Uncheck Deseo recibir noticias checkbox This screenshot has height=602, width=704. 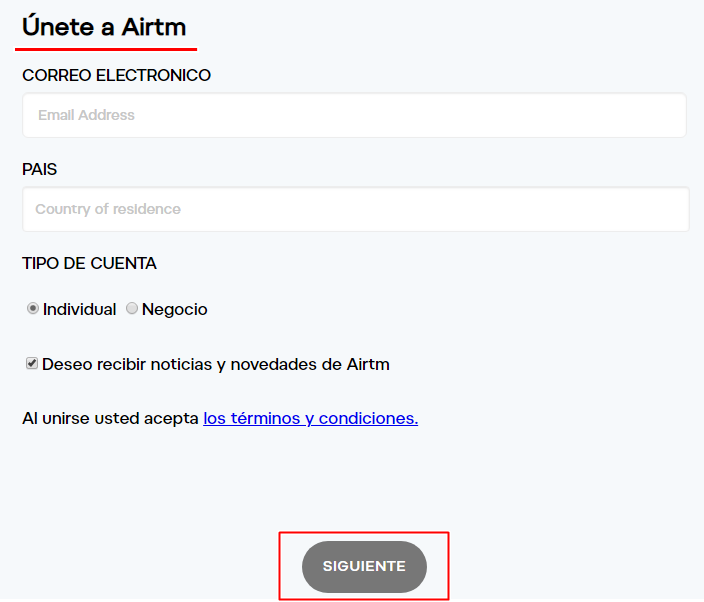[x=31, y=363]
